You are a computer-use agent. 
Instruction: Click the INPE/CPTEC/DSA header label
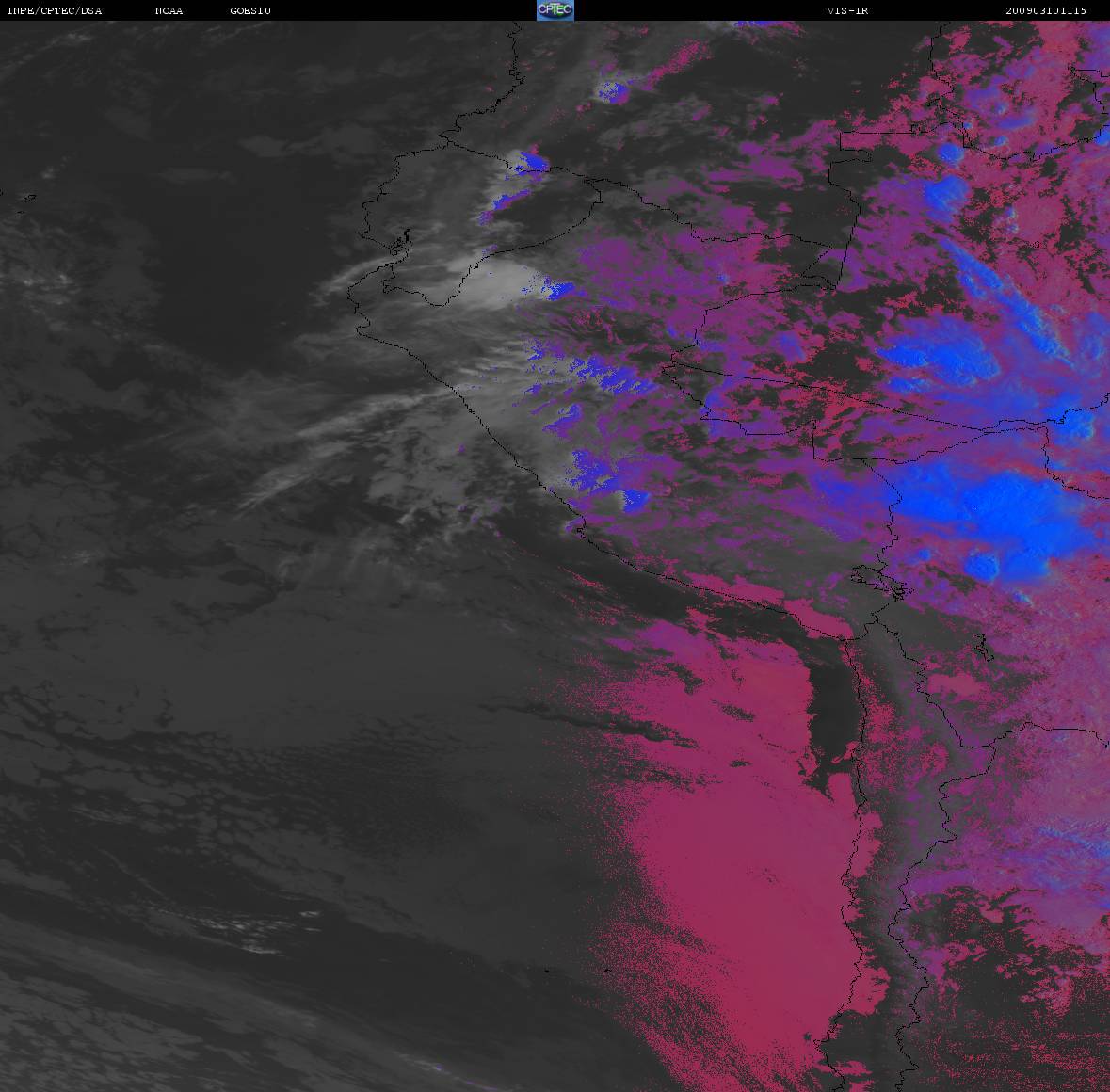[x=54, y=11]
